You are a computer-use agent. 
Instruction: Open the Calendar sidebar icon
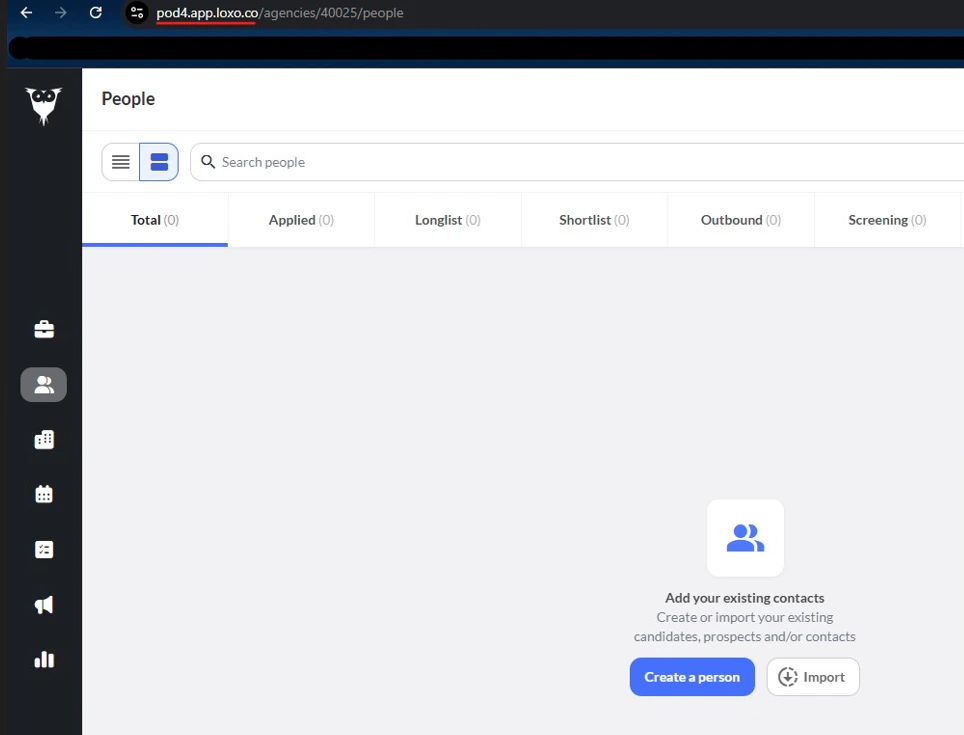click(x=42, y=494)
